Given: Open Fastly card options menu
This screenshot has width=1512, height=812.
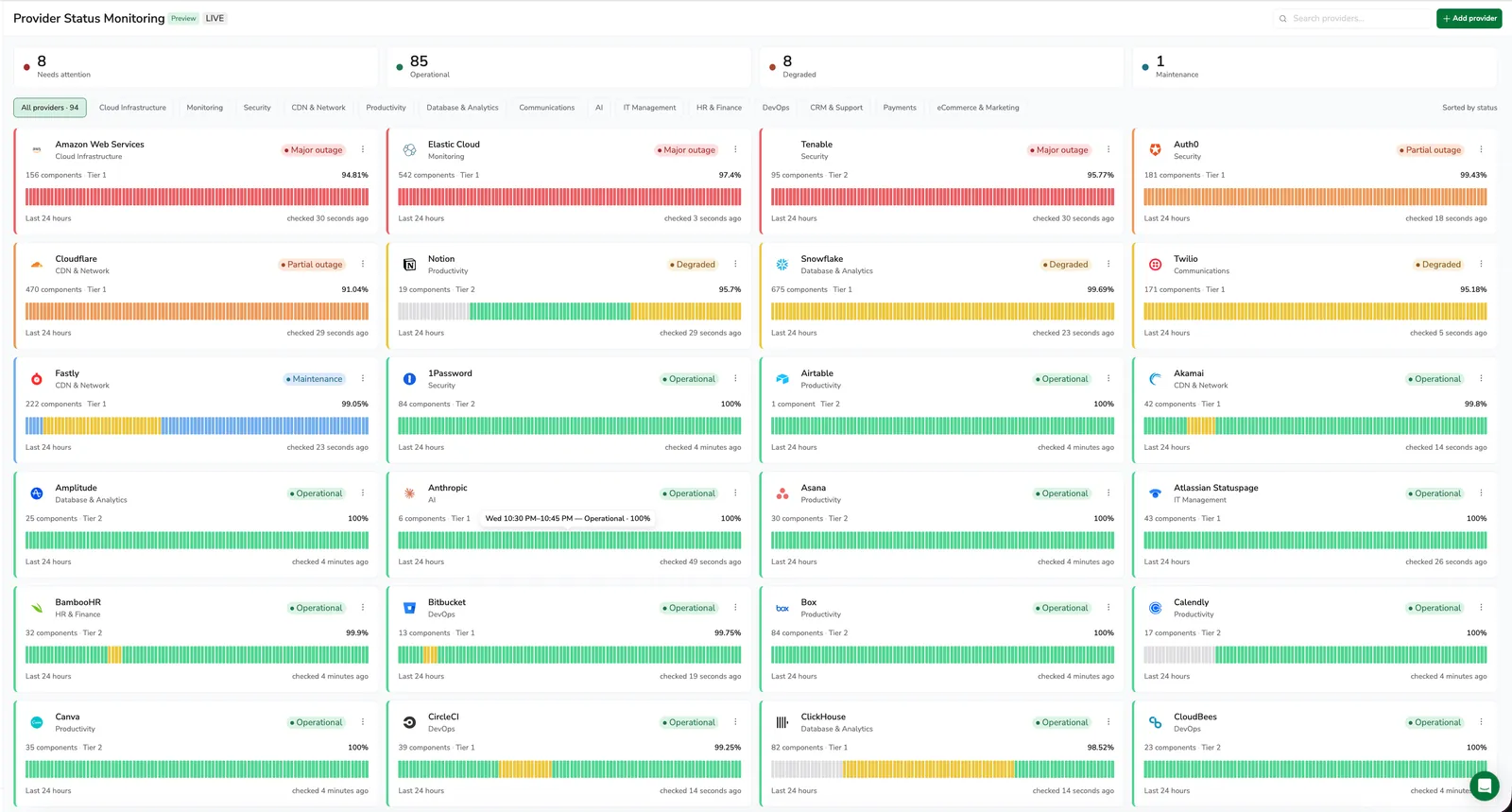Looking at the screenshot, I should point(363,378).
